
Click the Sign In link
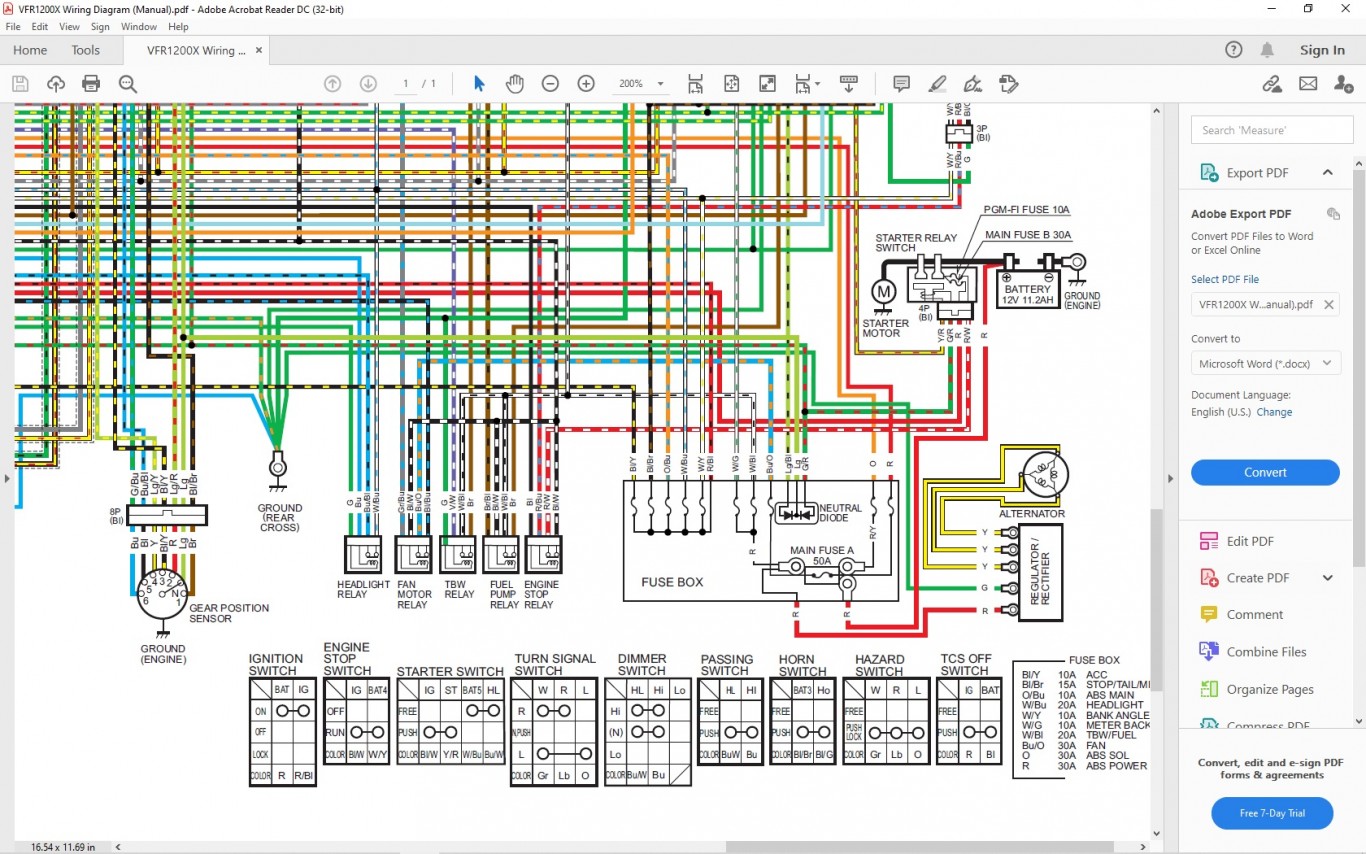click(x=1322, y=50)
